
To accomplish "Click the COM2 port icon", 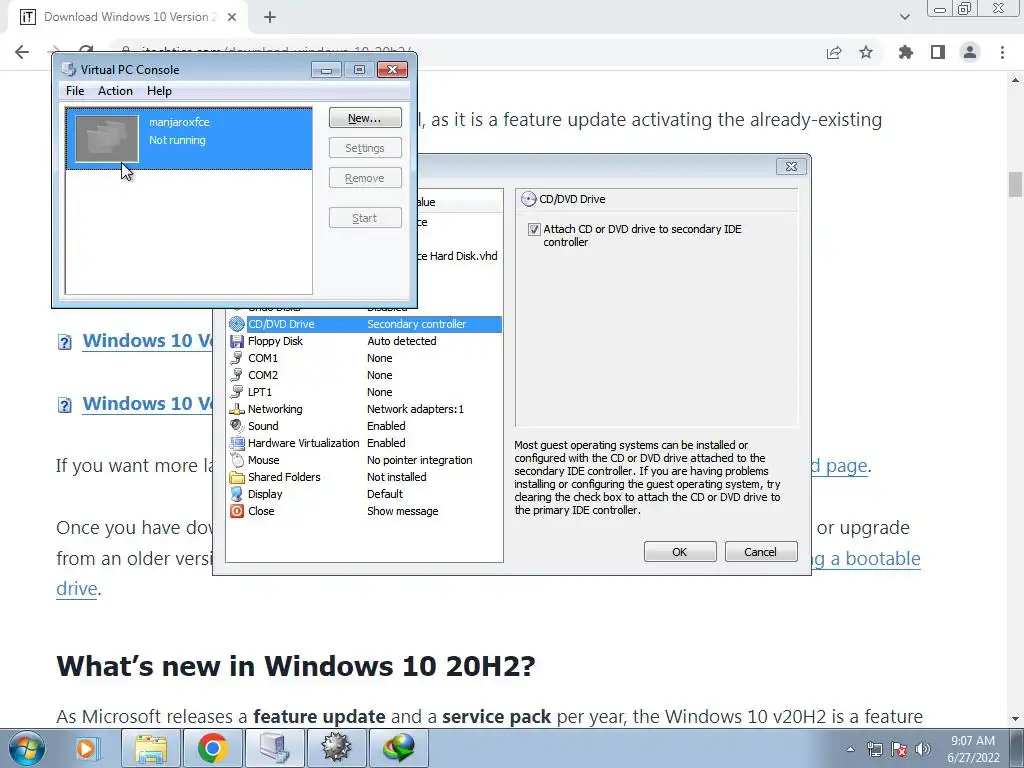I will (237, 375).
